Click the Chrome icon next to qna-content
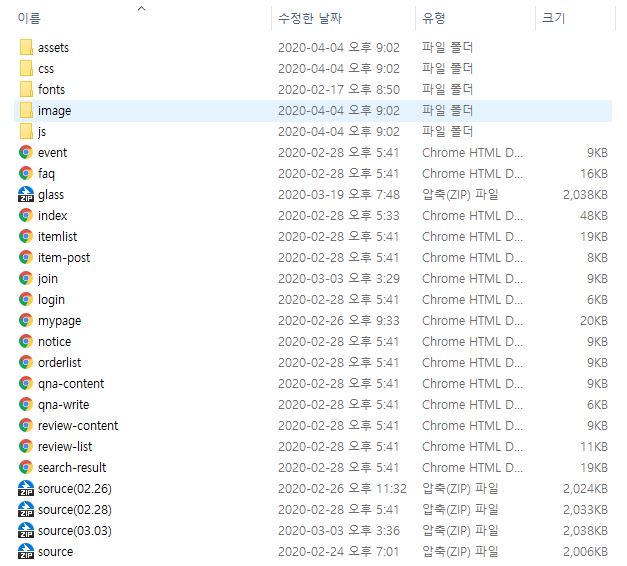 (x=26, y=383)
